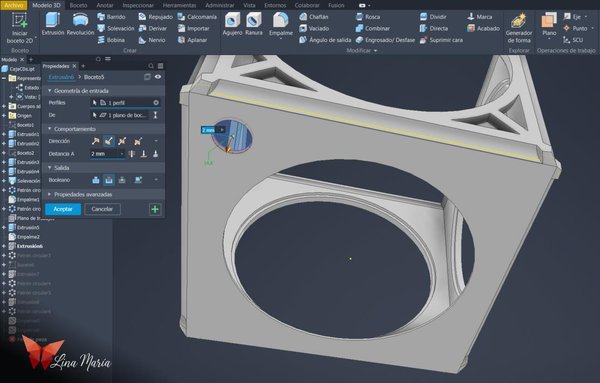The image size is (600, 383).
Task: Expand Extrusión1 in the model tree
Action: (3, 134)
